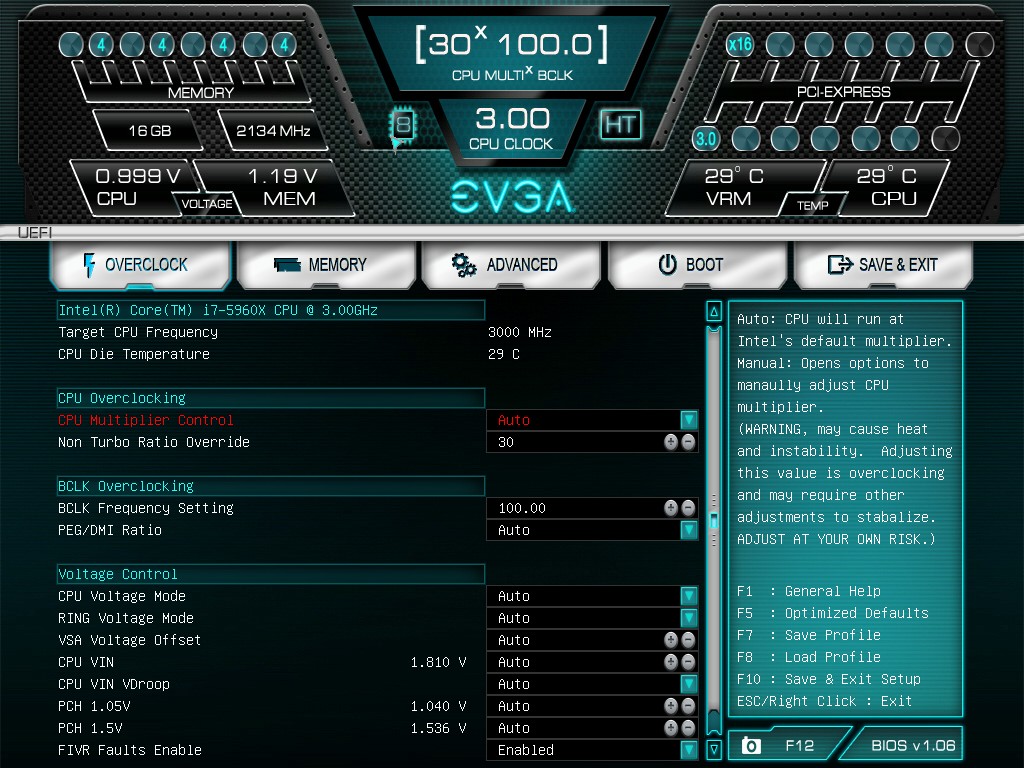Click the plus icon for Non Turbo Ratio Override
Screen dimensions: 1024x768
click(x=670, y=442)
